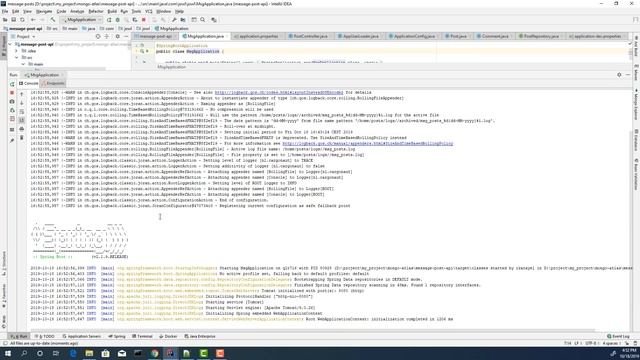Click the Scroll from Source locate icon
Image resolution: width=640 pixels, height=360 pixels.
tap(98, 36)
